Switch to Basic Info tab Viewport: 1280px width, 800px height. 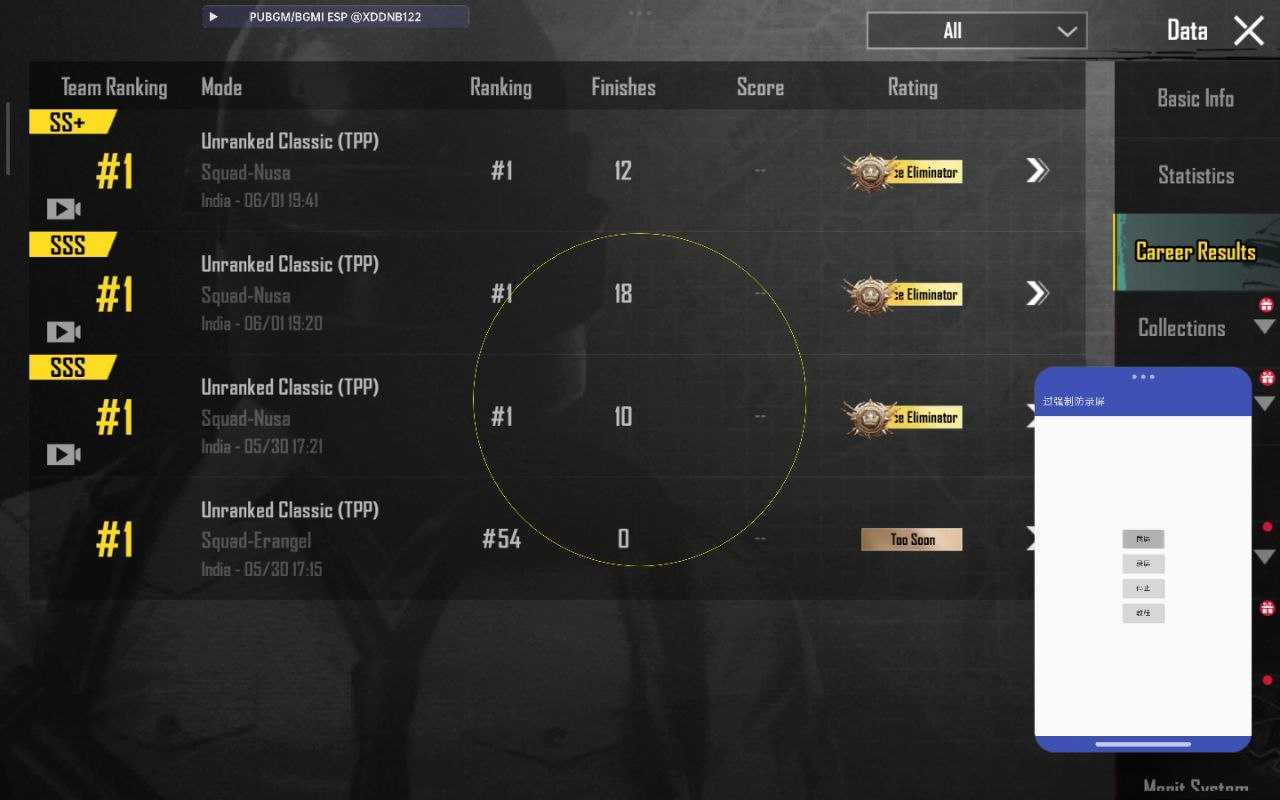(1195, 98)
